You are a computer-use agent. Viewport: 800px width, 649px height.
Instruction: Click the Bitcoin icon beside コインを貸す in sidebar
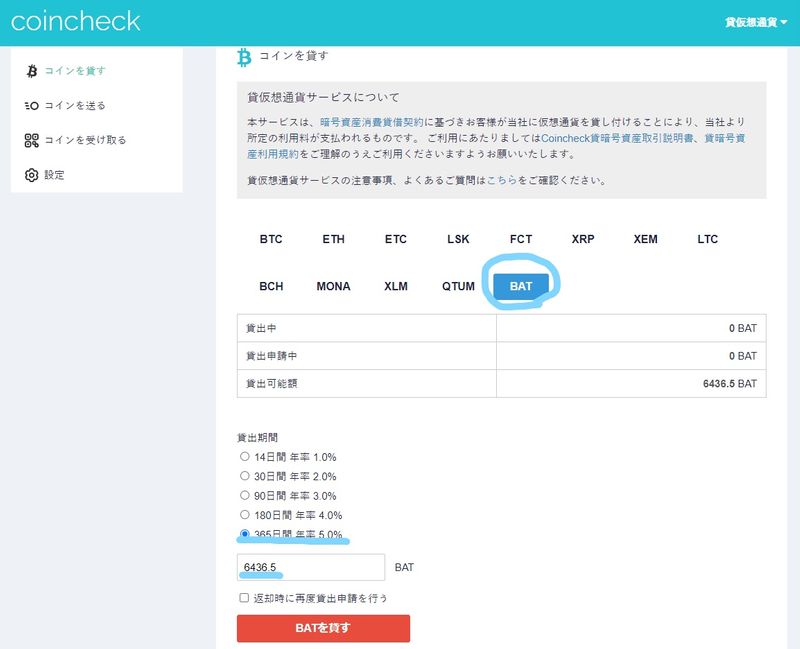tap(31, 71)
